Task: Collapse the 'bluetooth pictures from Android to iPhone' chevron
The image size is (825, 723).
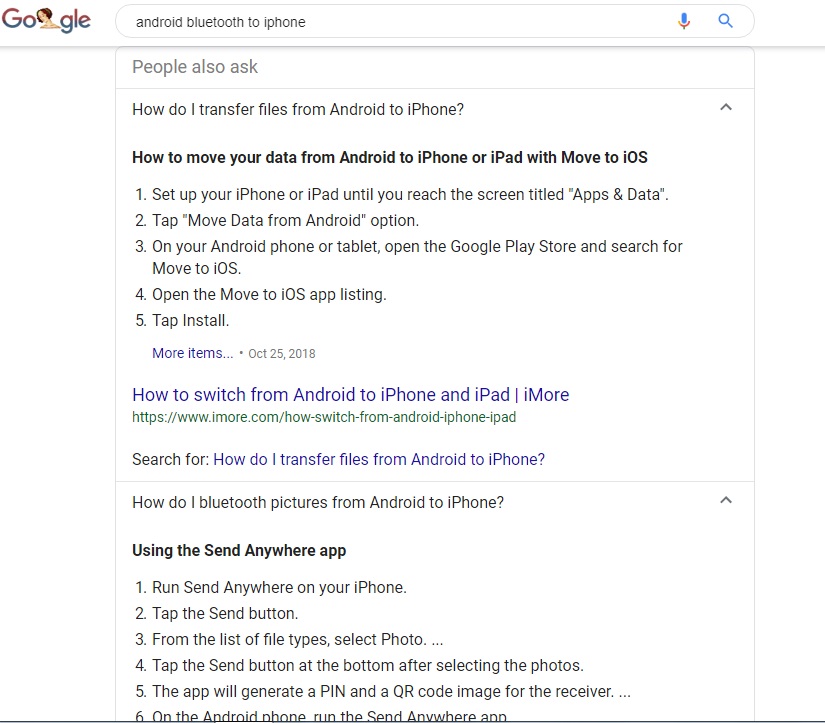Action: click(726, 501)
